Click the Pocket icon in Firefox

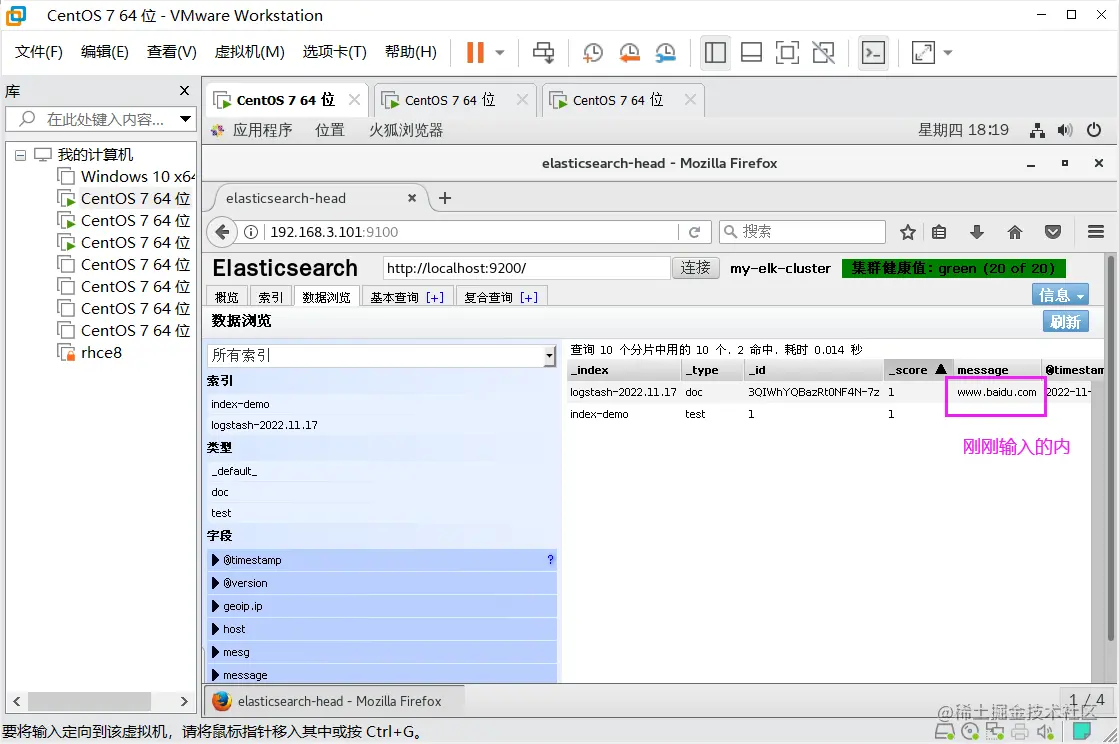(x=1053, y=232)
